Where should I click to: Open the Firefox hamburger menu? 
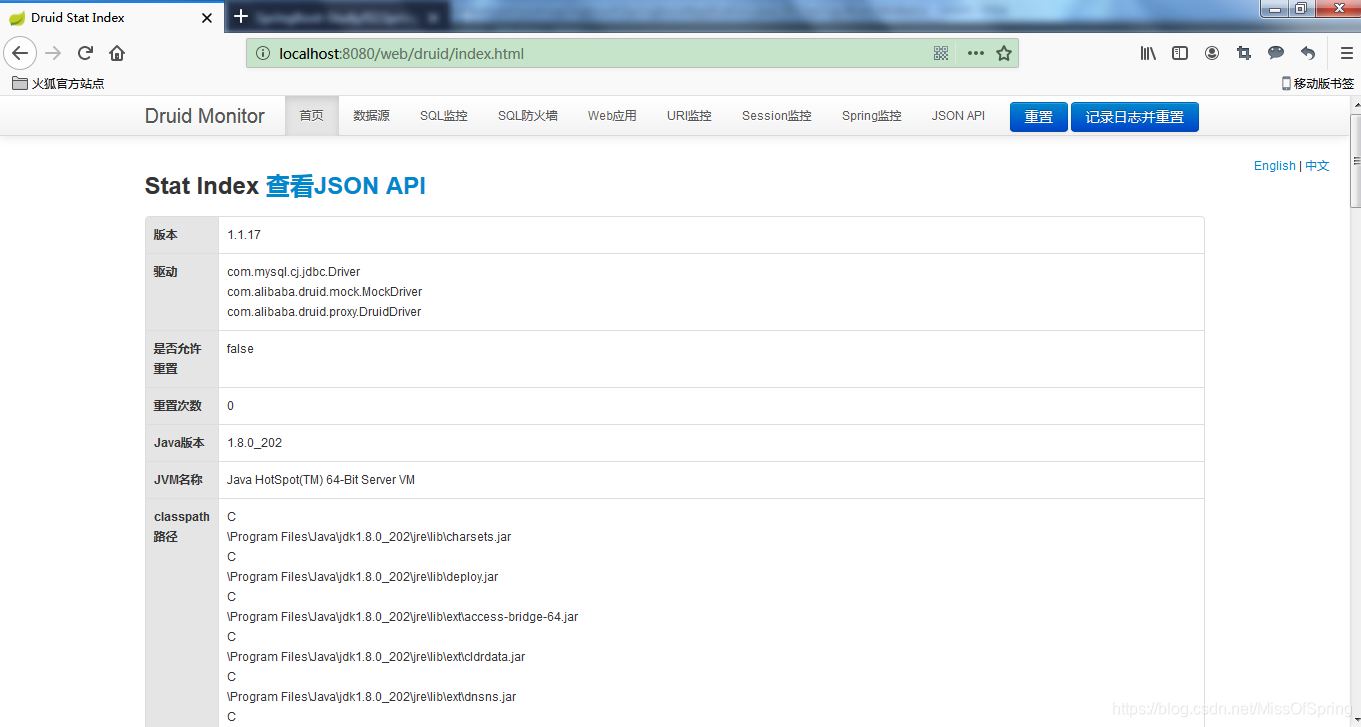point(1346,53)
